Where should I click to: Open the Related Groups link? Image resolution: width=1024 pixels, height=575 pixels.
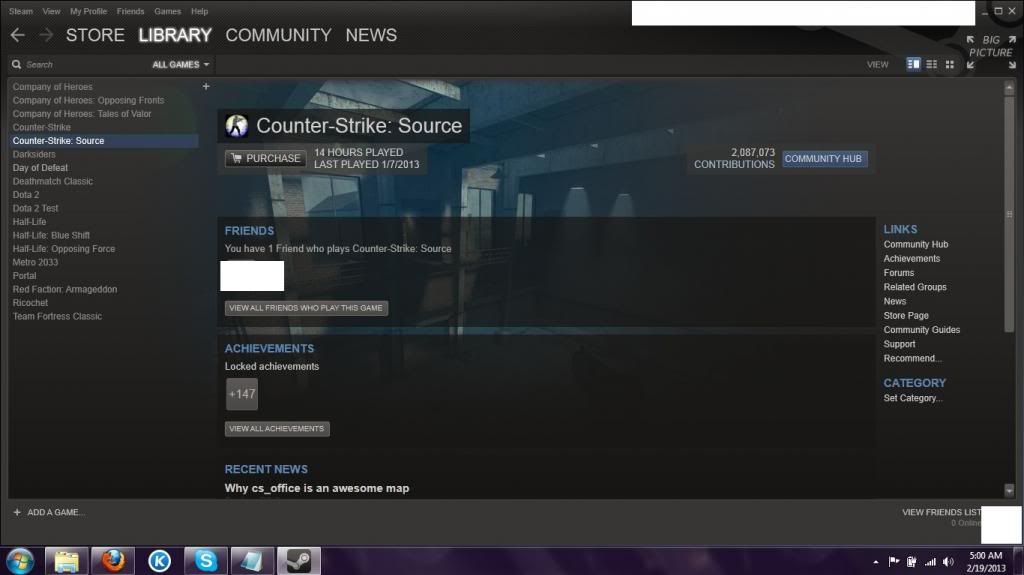point(915,287)
